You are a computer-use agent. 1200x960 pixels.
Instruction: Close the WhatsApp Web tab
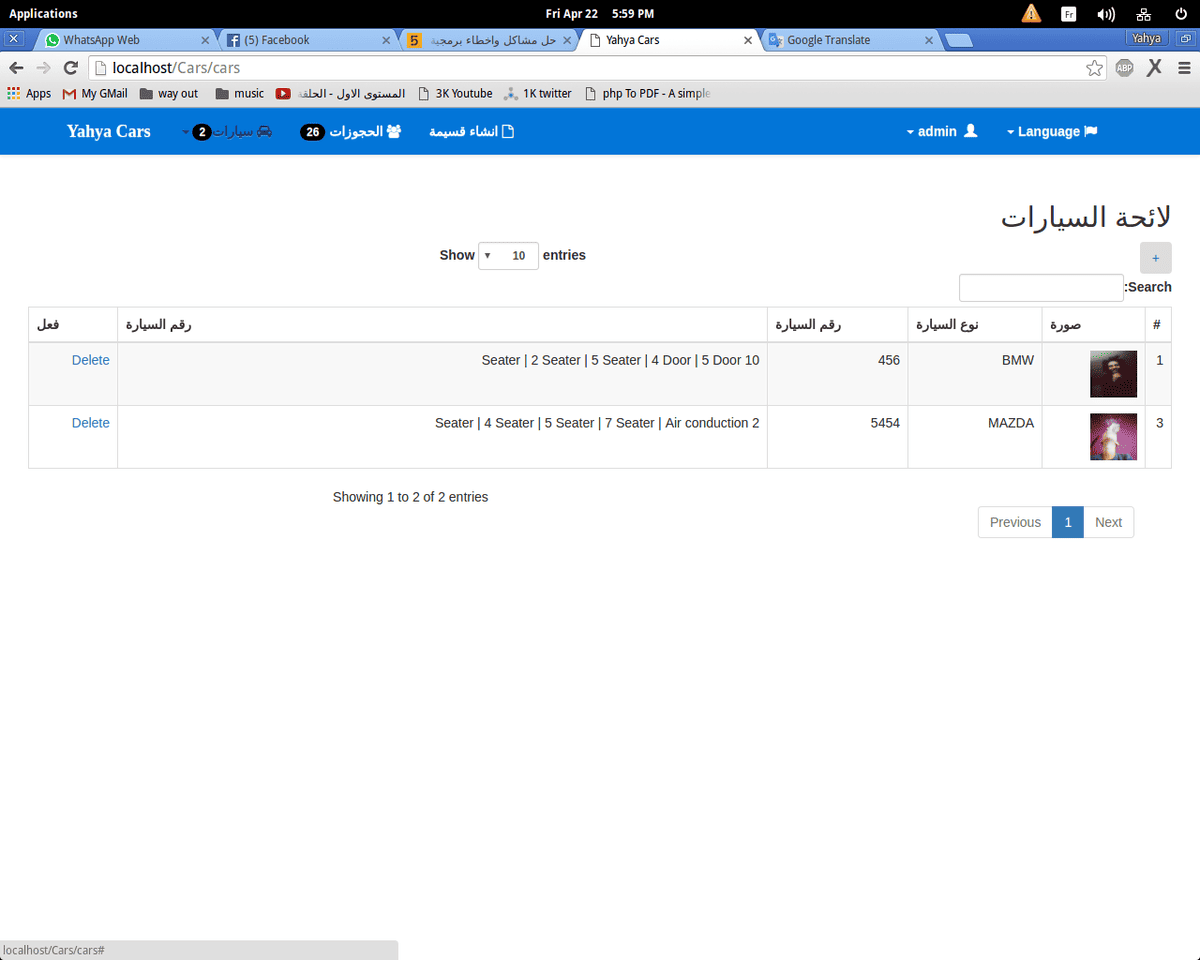205,40
